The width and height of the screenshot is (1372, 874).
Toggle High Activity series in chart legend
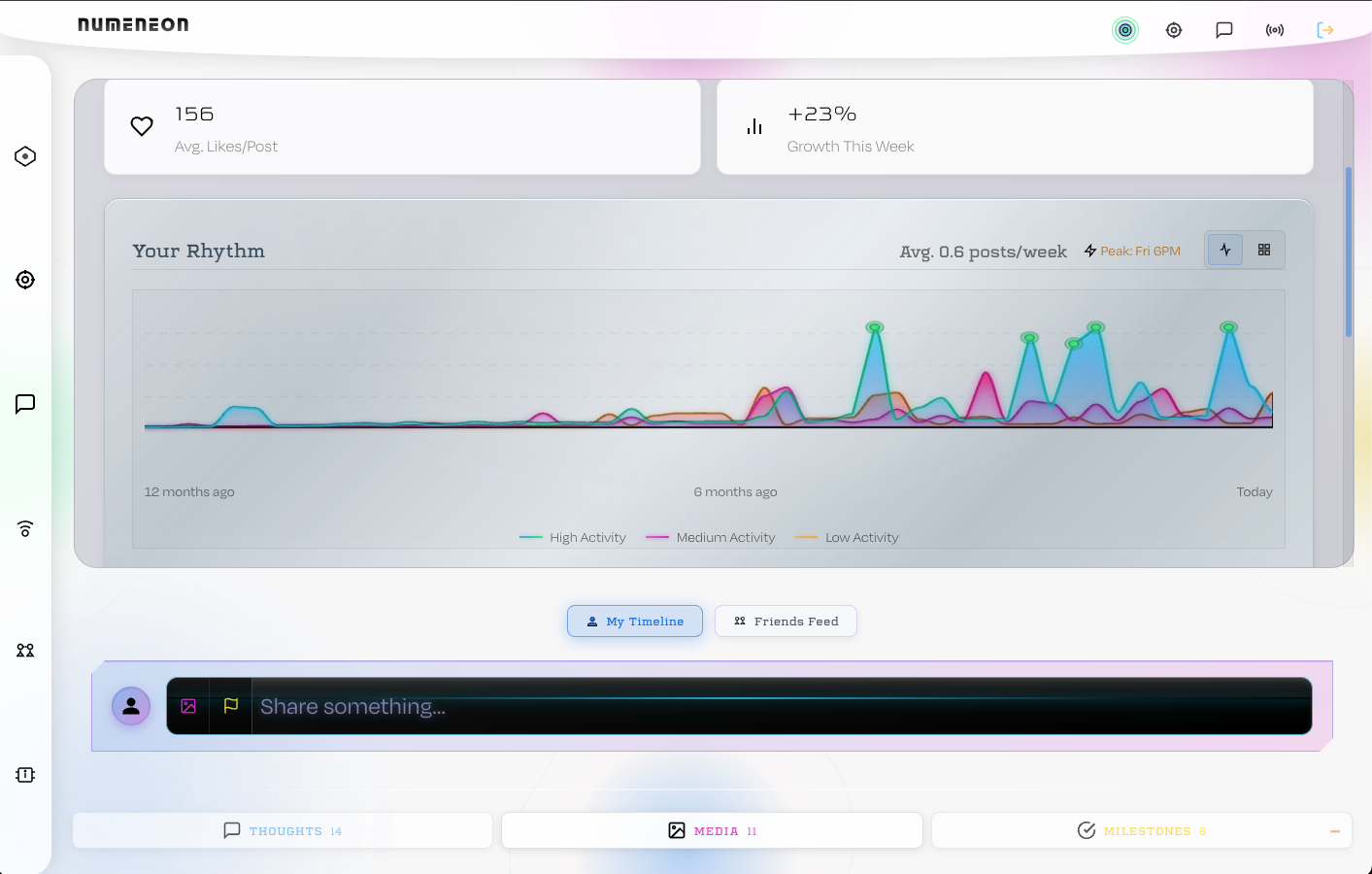click(573, 537)
